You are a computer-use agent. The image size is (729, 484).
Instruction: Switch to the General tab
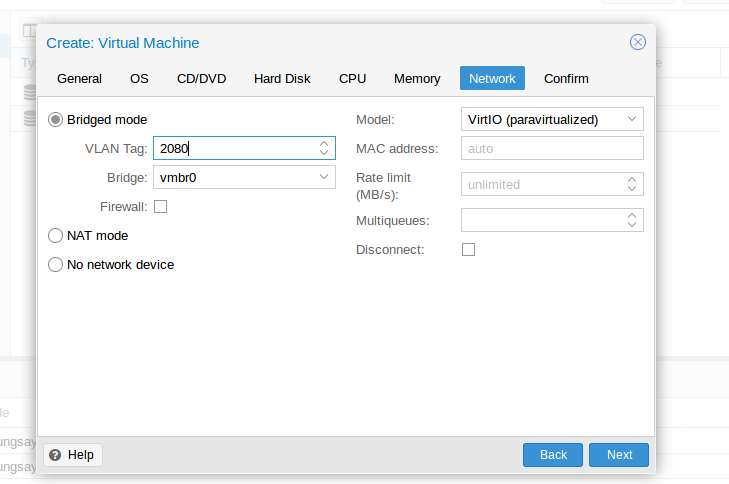coord(79,79)
